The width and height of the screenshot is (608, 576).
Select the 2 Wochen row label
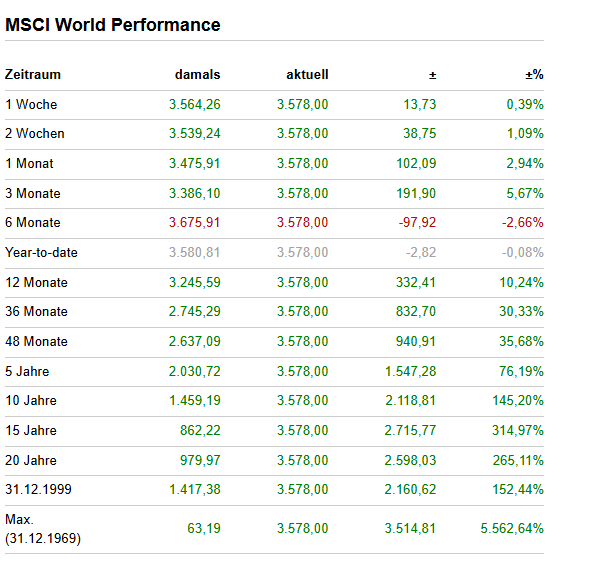(x=35, y=134)
